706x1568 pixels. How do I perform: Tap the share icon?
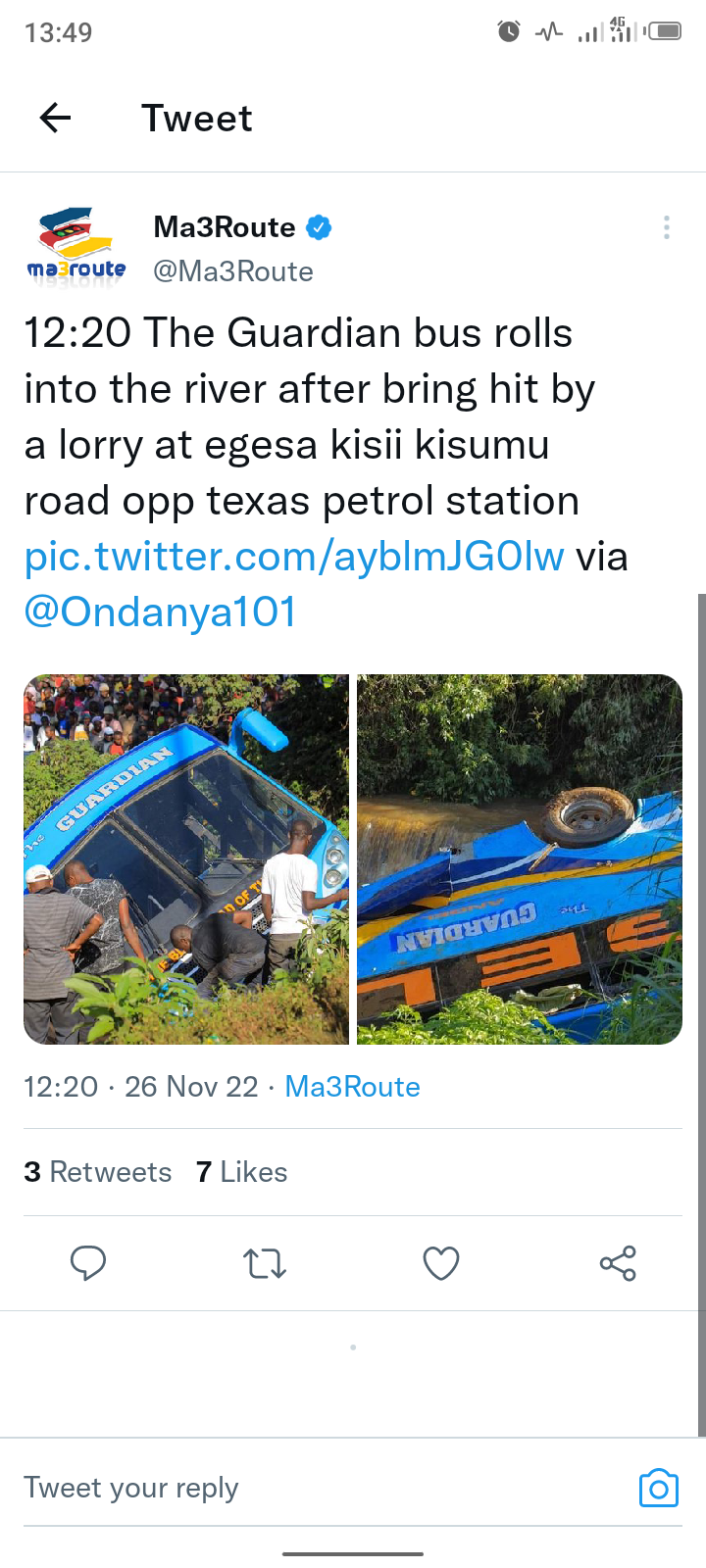pyautogui.click(x=618, y=1263)
